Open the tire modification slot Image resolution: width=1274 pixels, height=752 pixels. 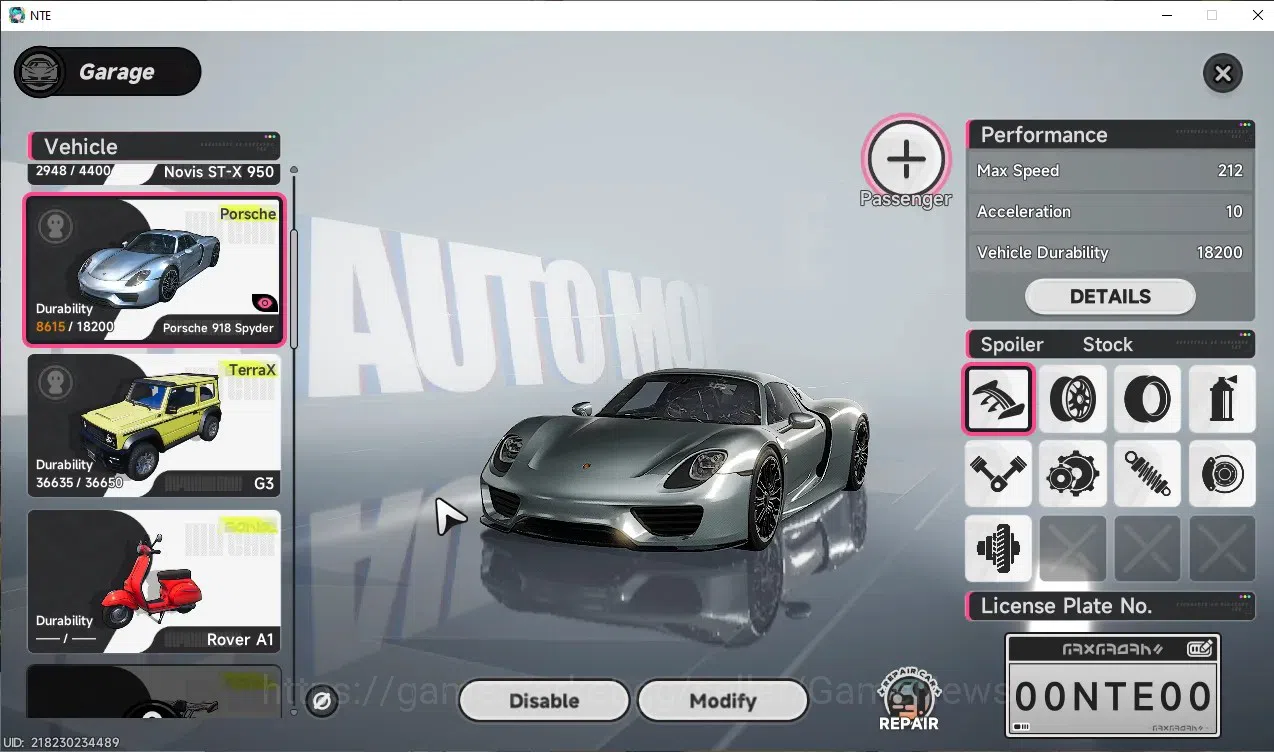pos(1147,399)
